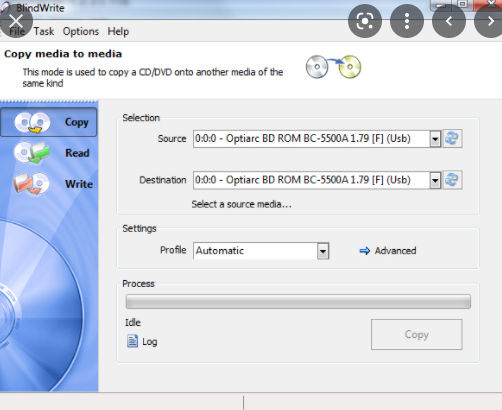Open the Help menu
502x410 pixels.
[x=118, y=31]
